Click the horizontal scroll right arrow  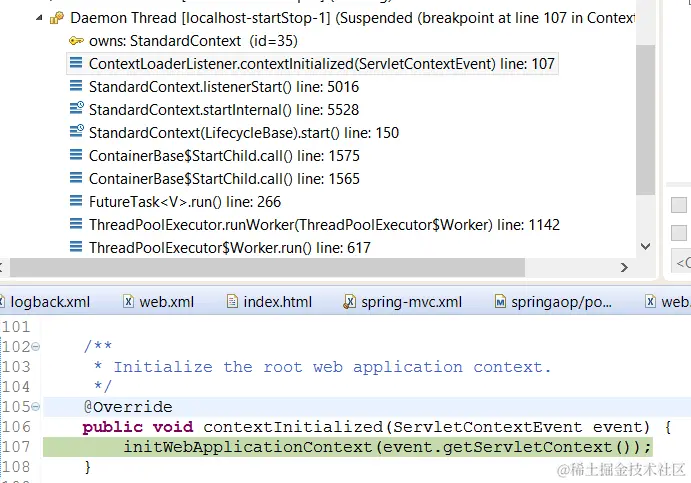point(624,268)
